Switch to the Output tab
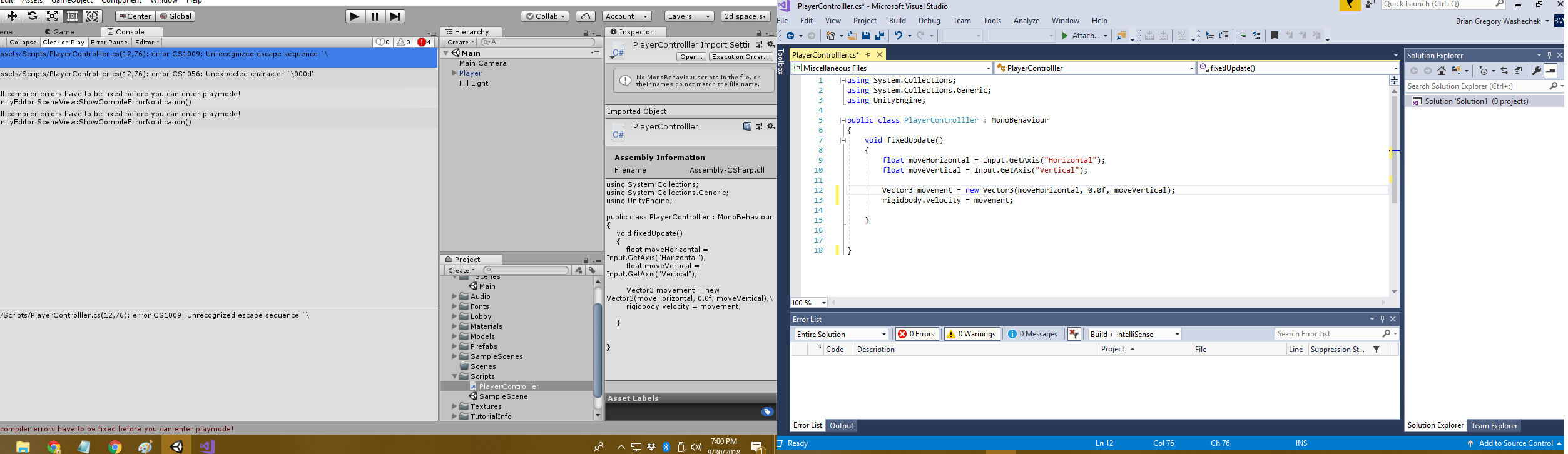The image size is (1568, 454). pyautogui.click(x=841, y=426)
